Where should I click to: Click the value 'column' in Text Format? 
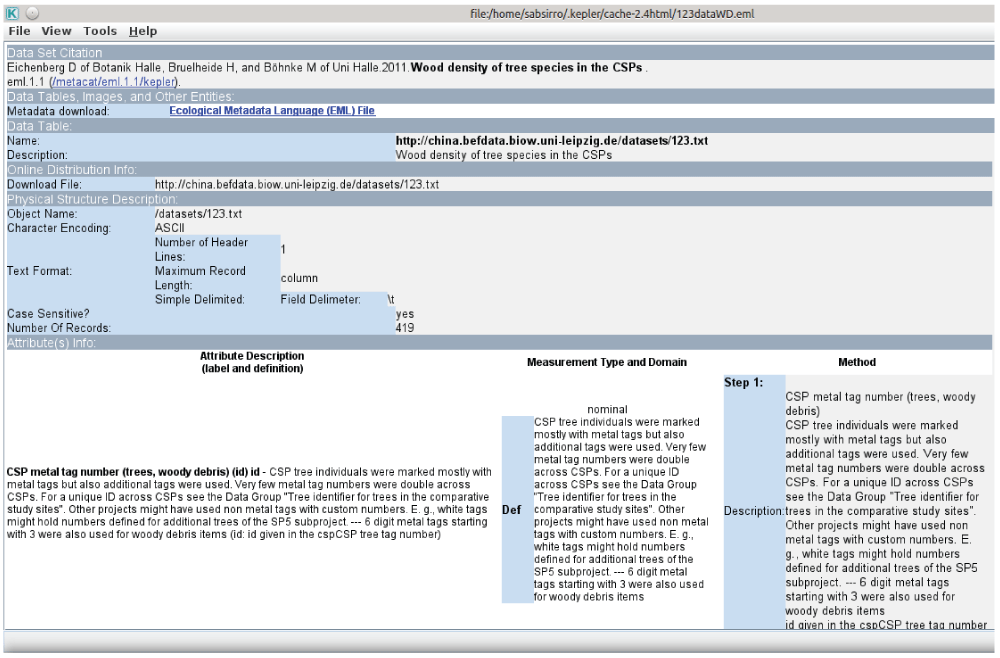[299, 279]
